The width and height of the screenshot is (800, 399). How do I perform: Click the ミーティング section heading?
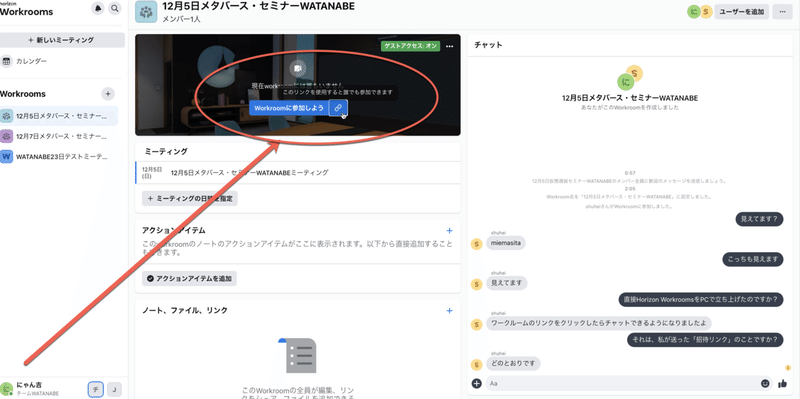click(166, 152)
